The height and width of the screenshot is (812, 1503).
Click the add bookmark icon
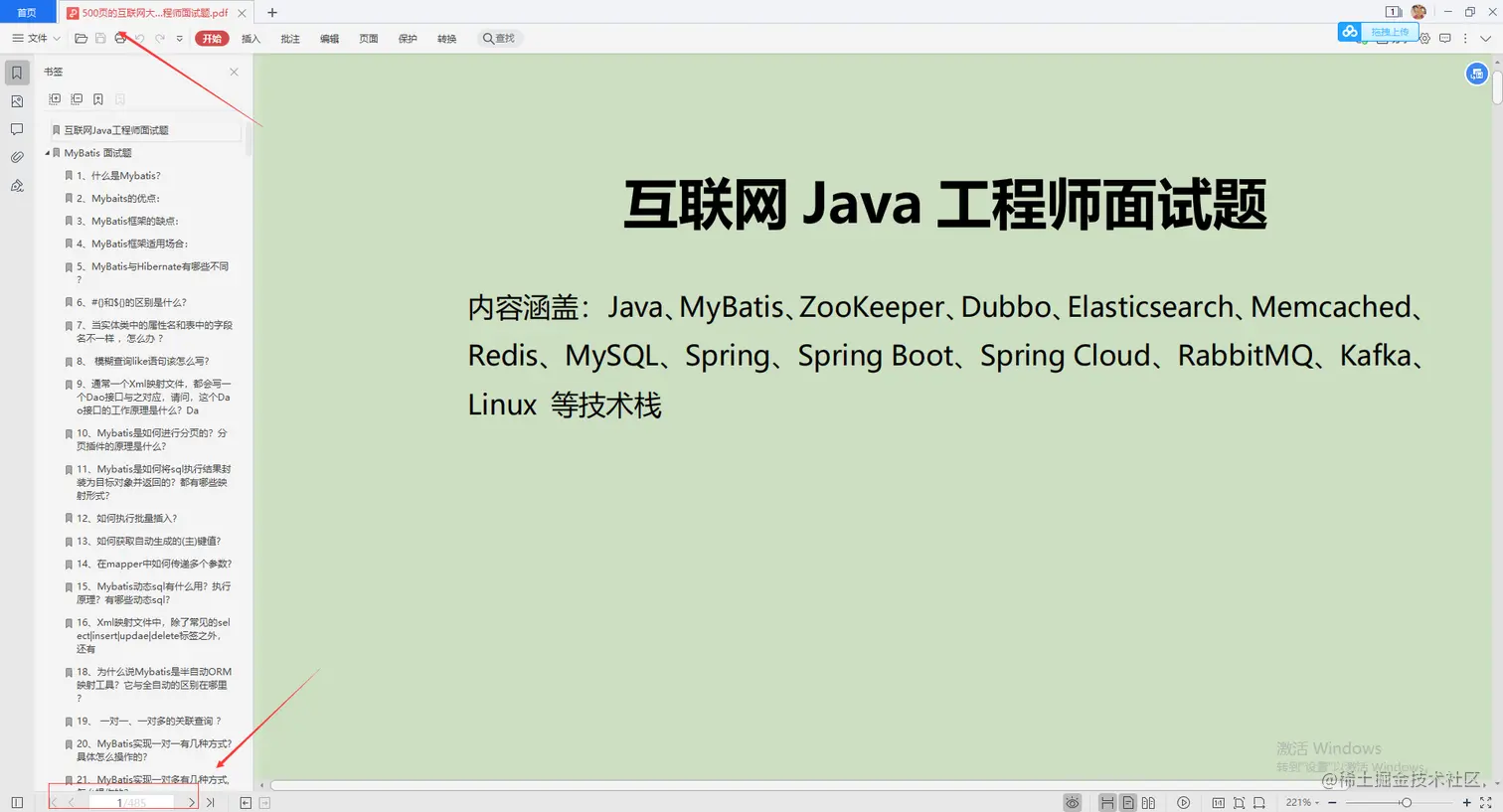[98, 99]
